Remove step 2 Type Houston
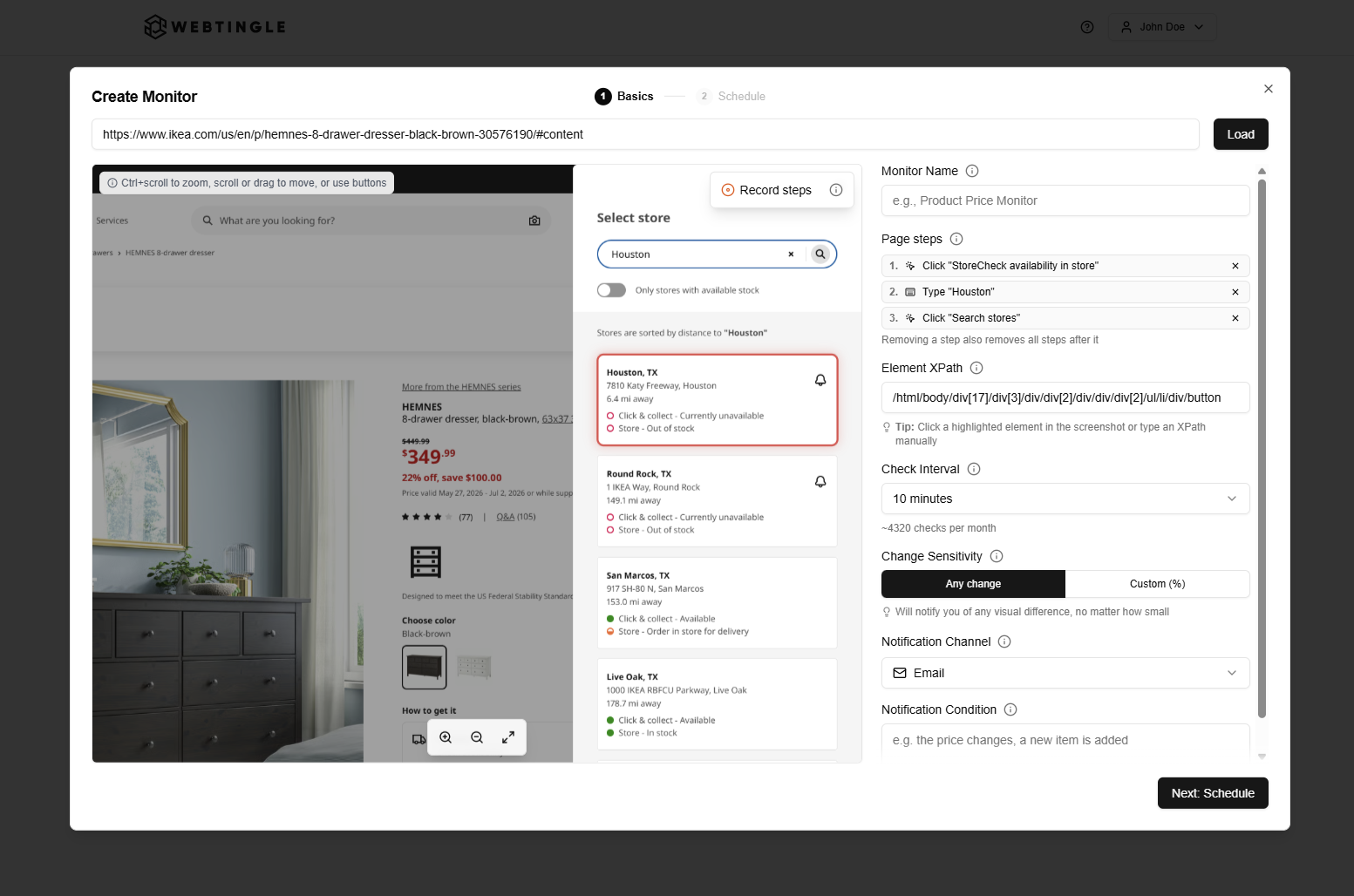This screenshot has height=896, width=1354. (x=1235, y=292)
